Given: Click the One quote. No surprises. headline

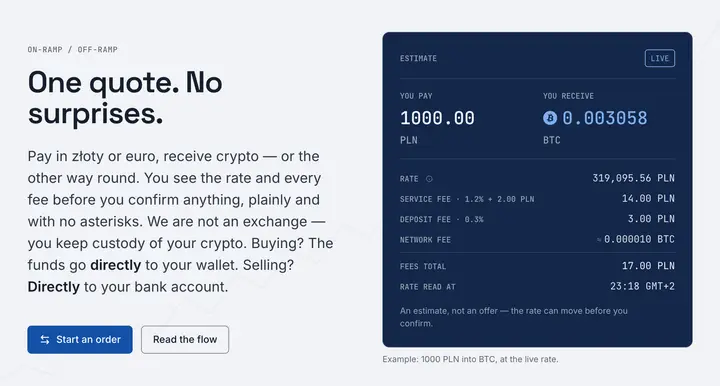Looking at the screenshot, I should pyautogui.click(x=125, y=98).
